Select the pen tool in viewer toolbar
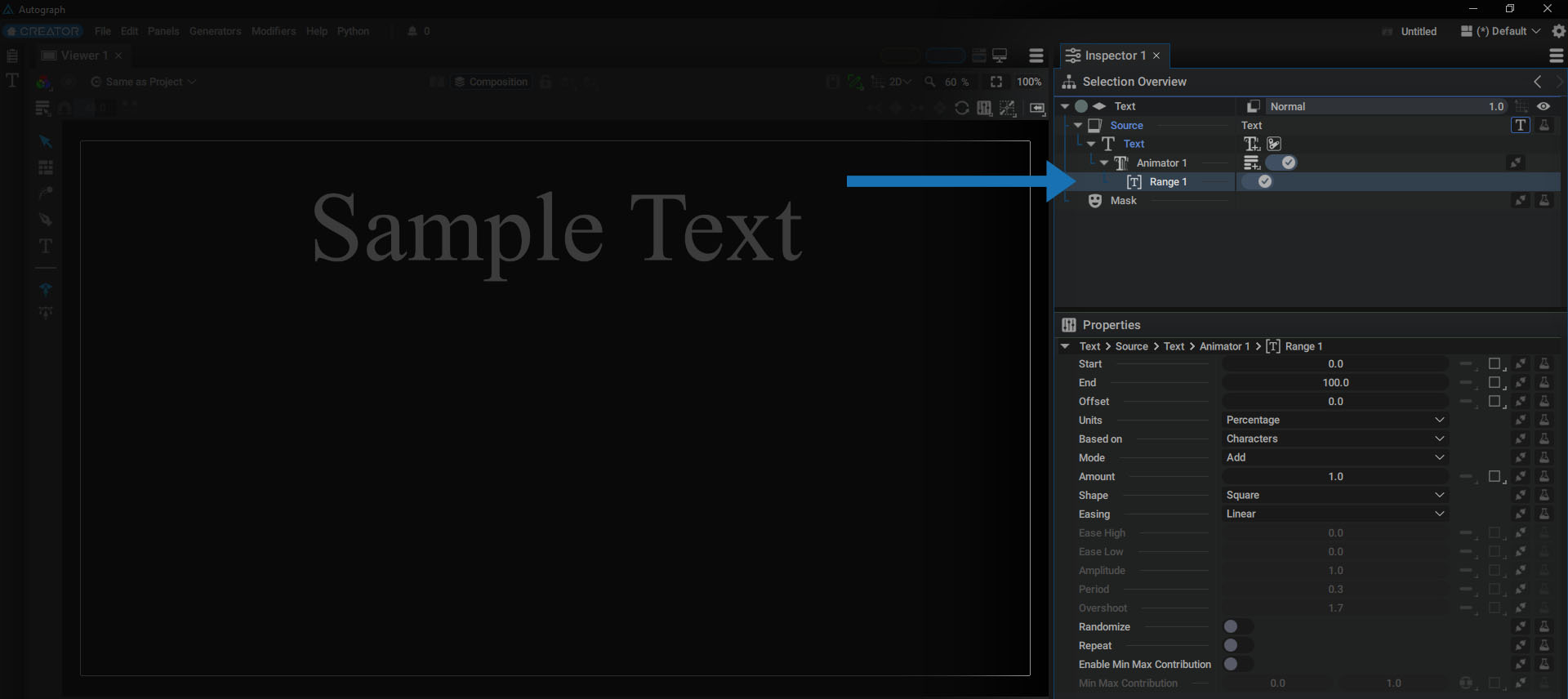The width and height of the screenshot is (1568, 699). click(46, 220)
